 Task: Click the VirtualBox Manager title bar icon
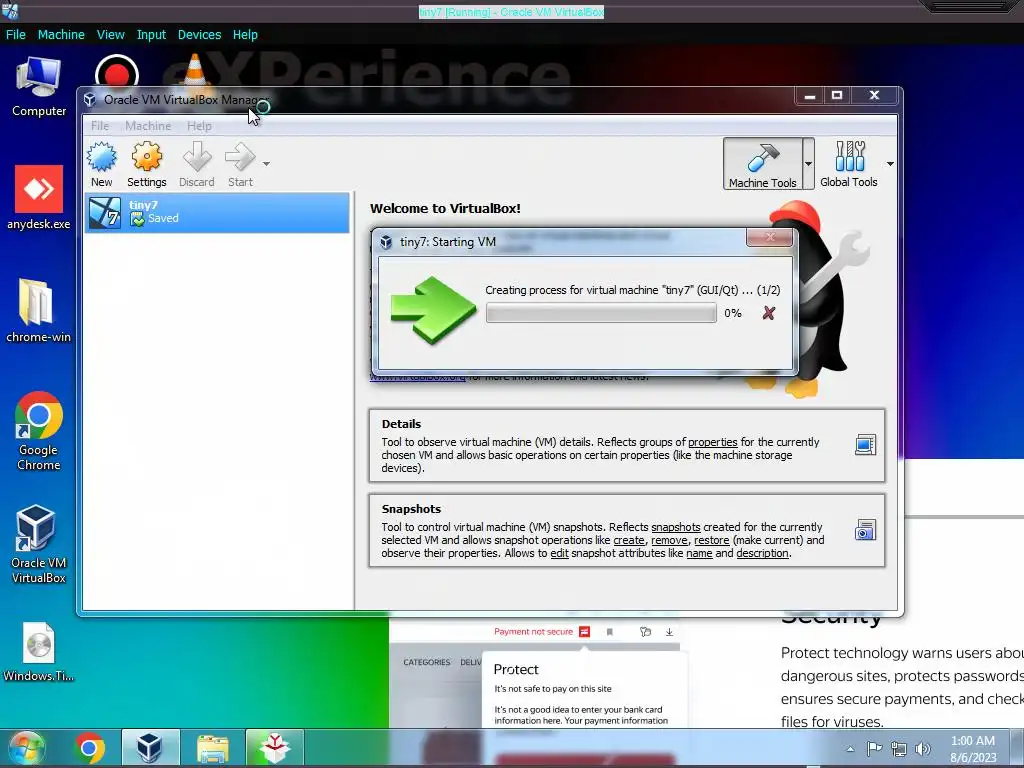(90, 100)
